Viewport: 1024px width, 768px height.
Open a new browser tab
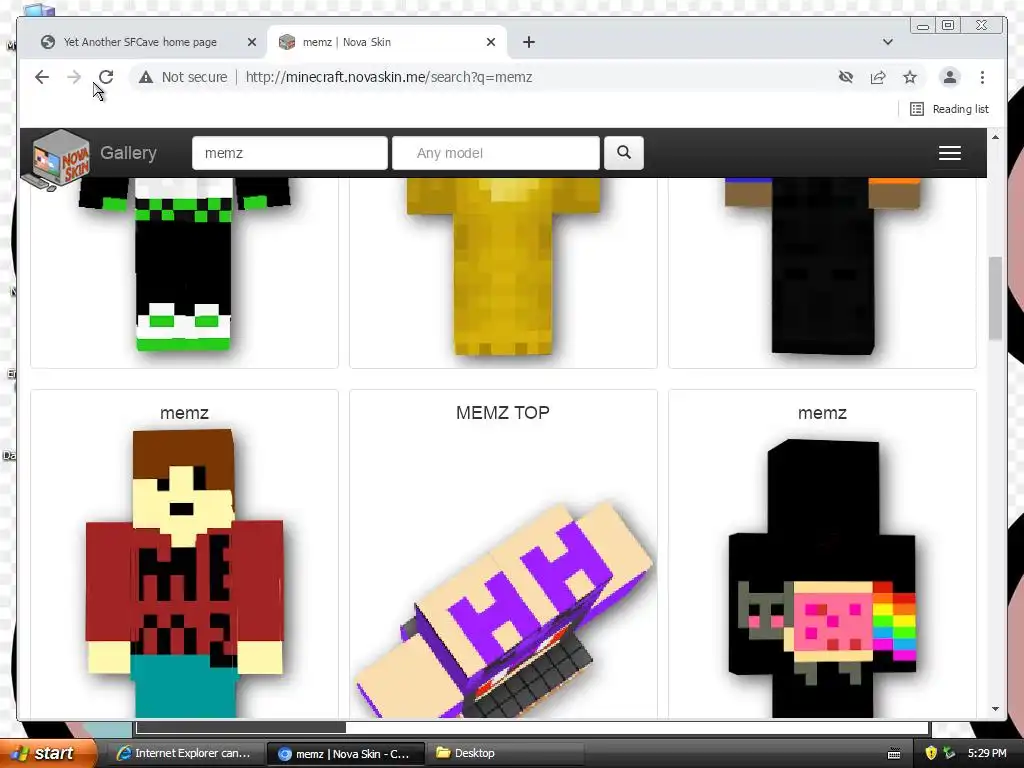click(529, 42)
